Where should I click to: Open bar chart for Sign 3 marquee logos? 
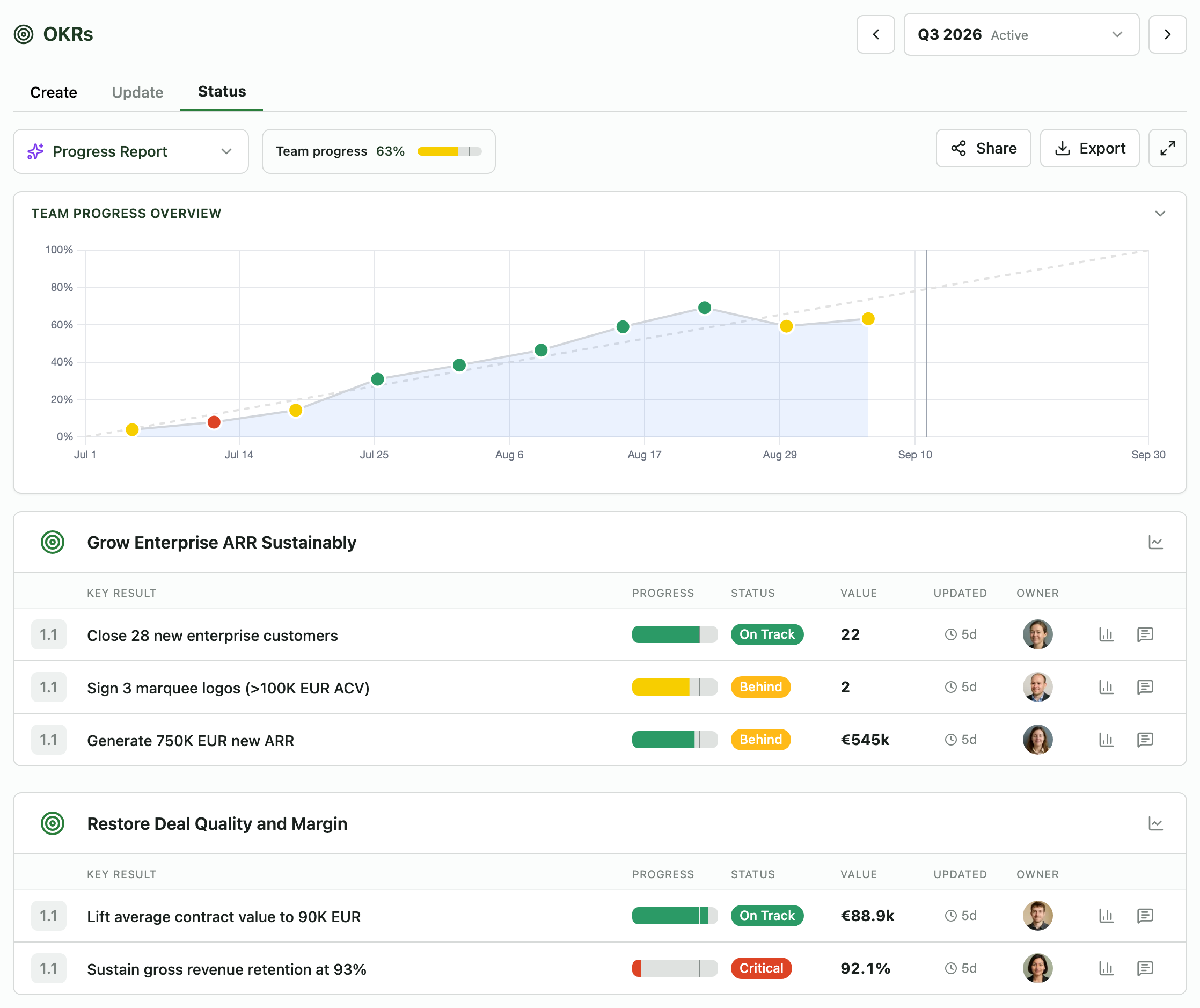[1106, 687]
